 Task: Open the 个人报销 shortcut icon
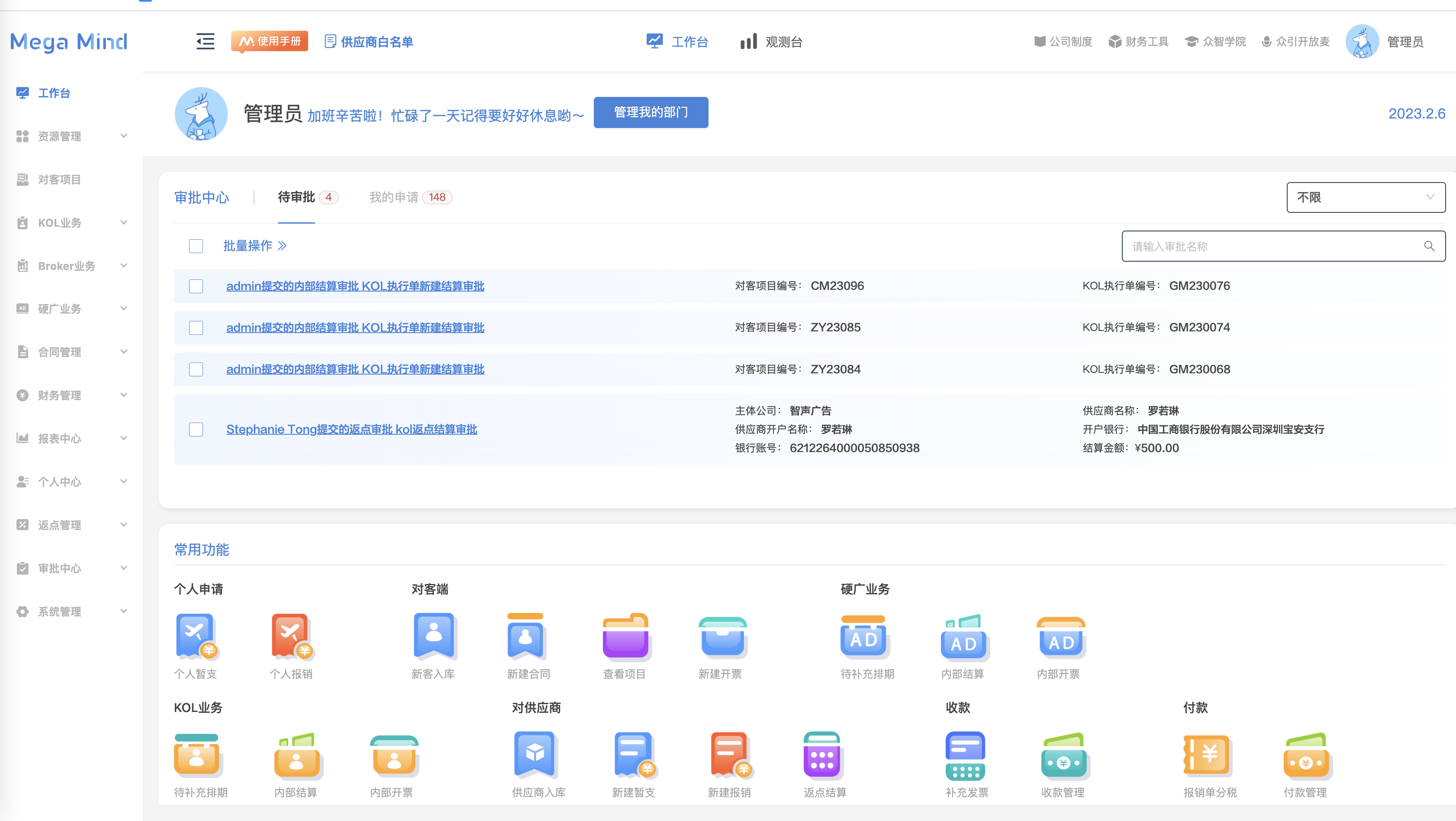click(292, 636)
